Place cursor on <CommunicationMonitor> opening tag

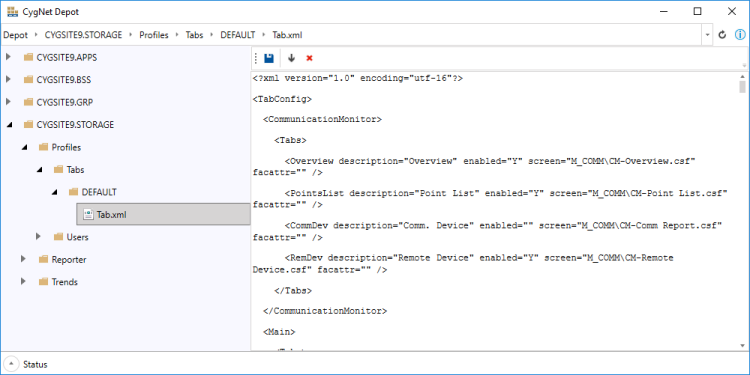[x=322, y=119]
